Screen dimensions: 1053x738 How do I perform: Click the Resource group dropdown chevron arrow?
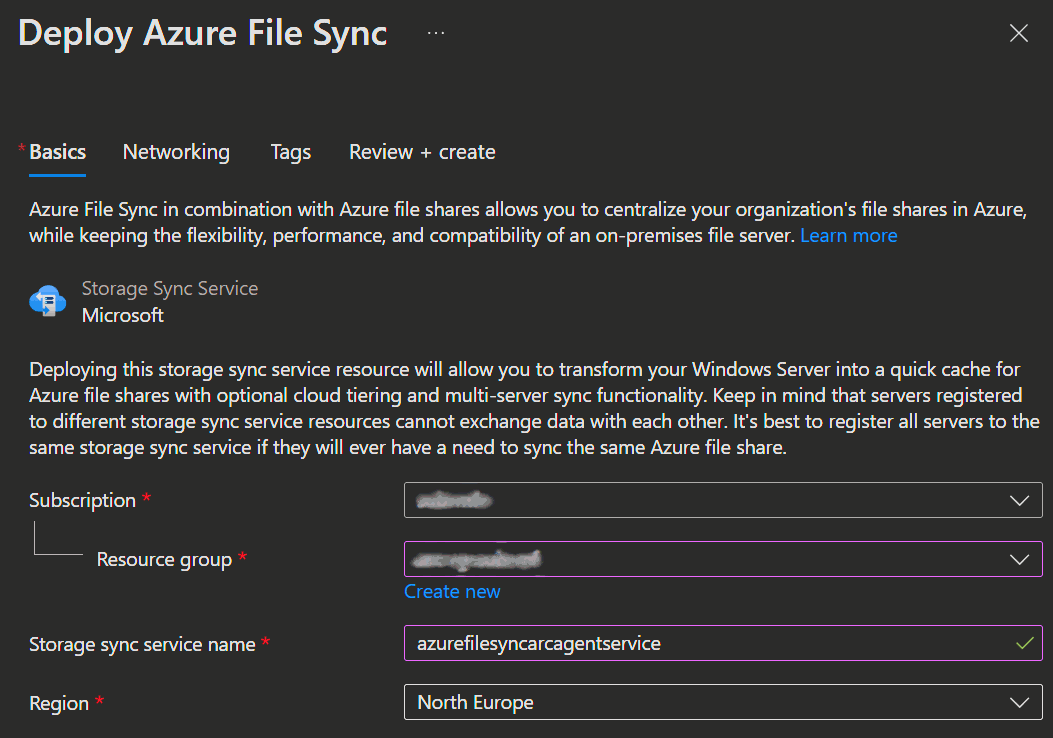click(1019, 560)
